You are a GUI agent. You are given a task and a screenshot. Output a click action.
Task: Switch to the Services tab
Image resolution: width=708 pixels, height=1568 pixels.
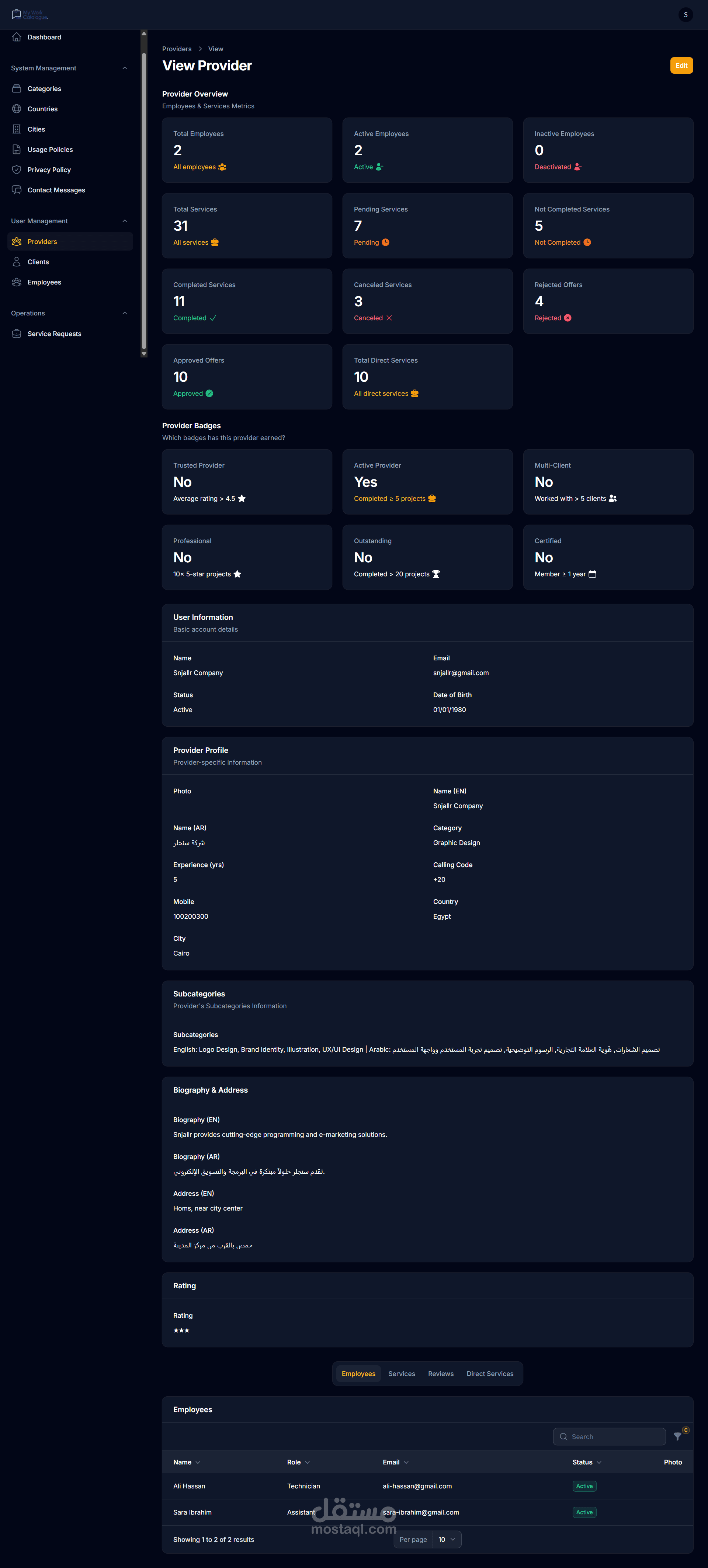(x=402, y=1374)
